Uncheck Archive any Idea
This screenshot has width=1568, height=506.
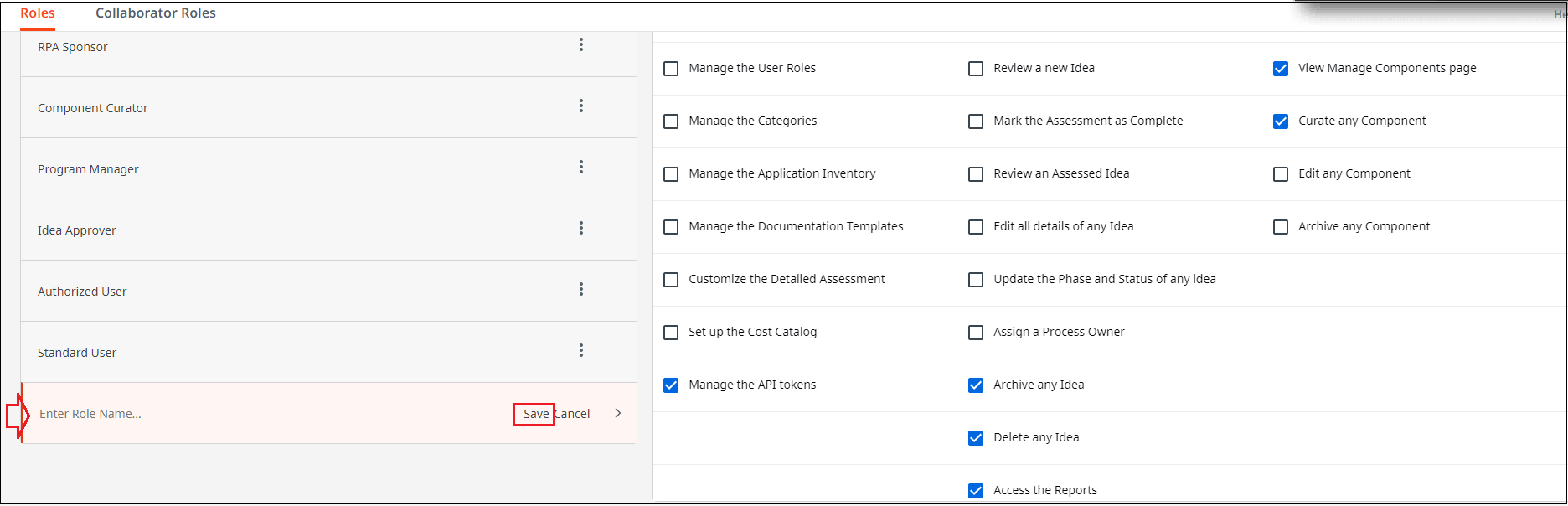976,385
